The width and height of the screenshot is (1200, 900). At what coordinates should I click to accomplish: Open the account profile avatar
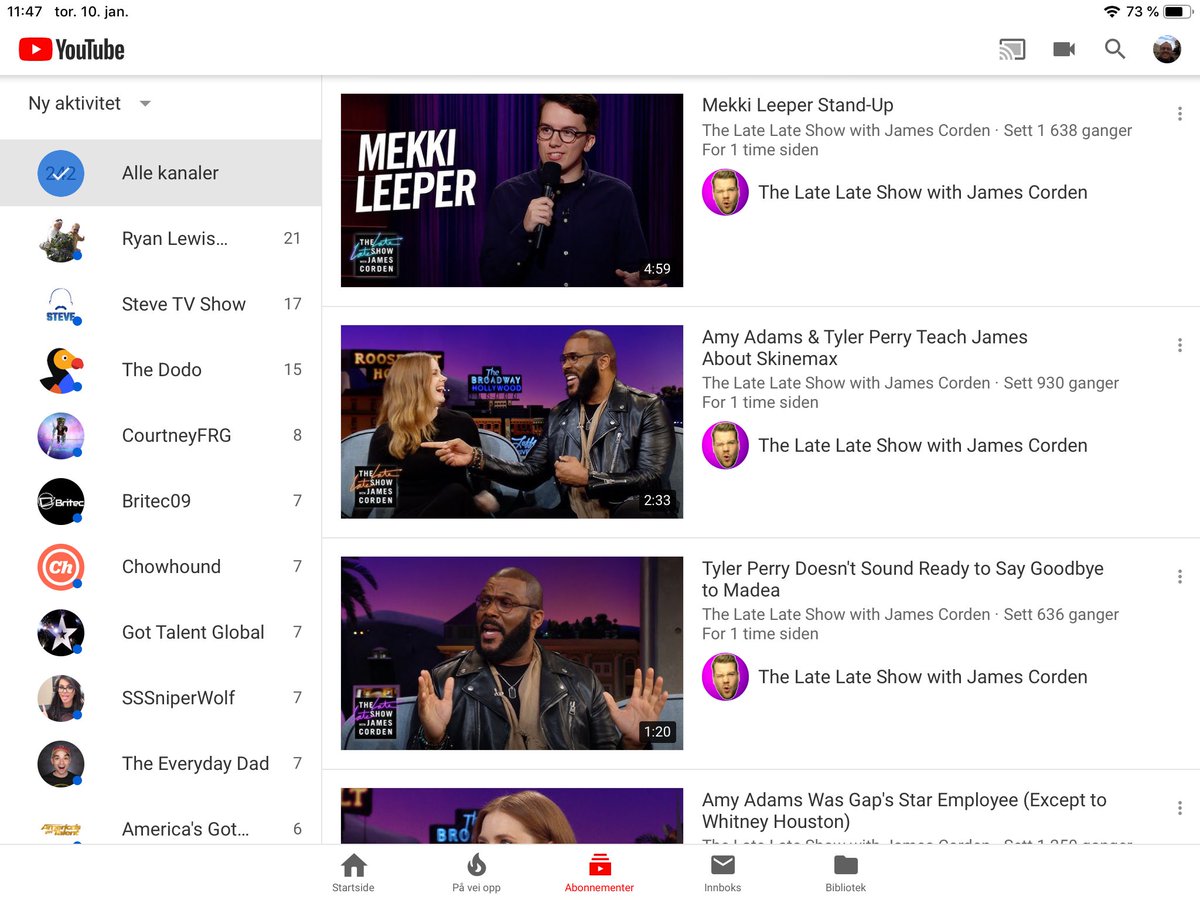coord(1167,49)
